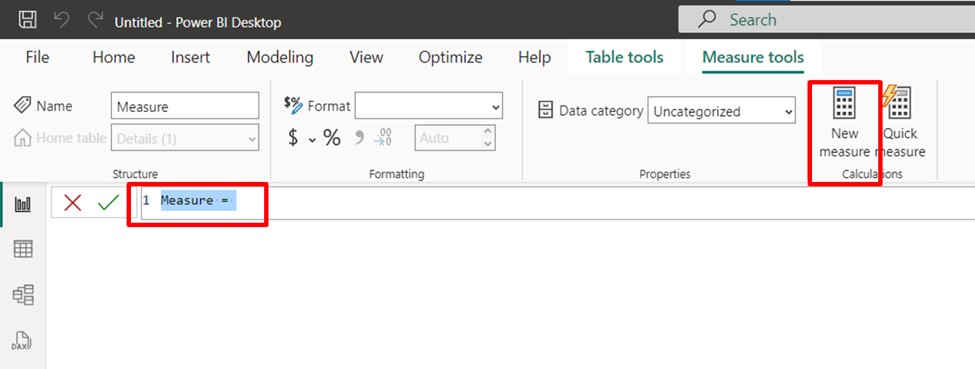Image resolution: width=975 pixels, height=369 pixels.
Task: Switch to Table view icon
Action: click(23, 249)
